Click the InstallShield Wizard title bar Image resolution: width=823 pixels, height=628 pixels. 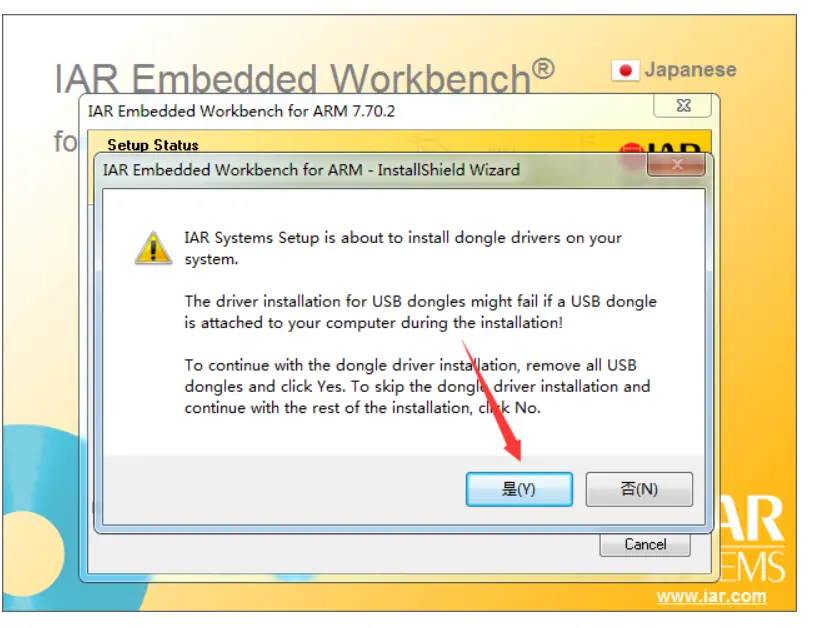coord(311,170)
